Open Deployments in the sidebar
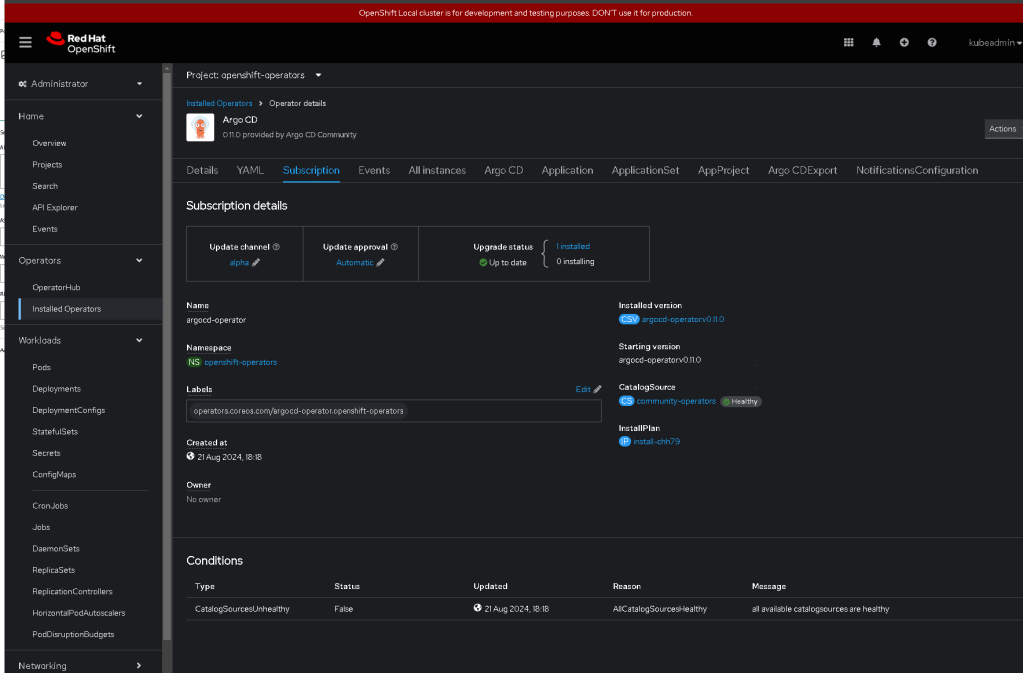 [x=57, y=389]
